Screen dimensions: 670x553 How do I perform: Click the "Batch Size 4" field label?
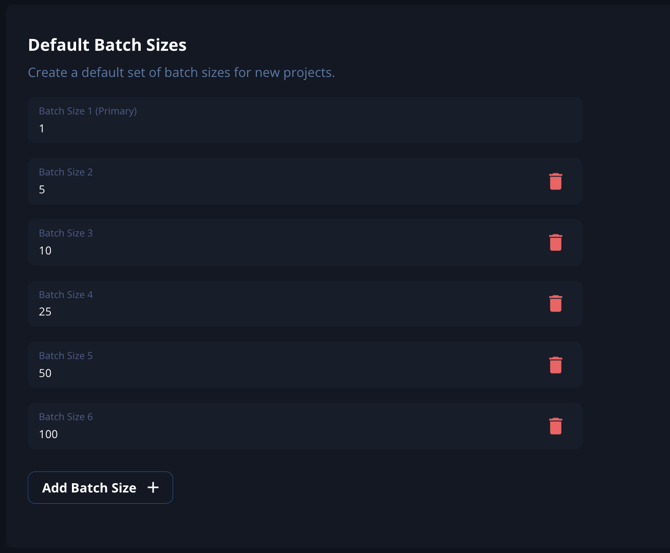[66, 295]
